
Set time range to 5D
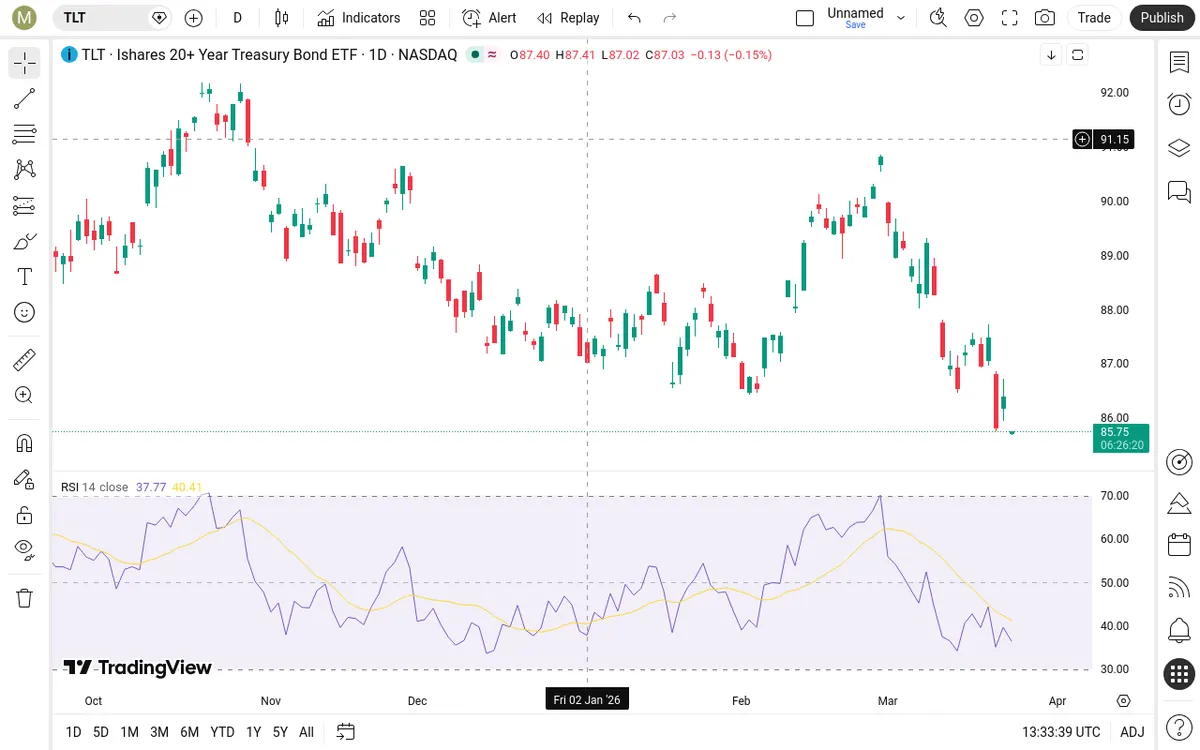[101, 732]
